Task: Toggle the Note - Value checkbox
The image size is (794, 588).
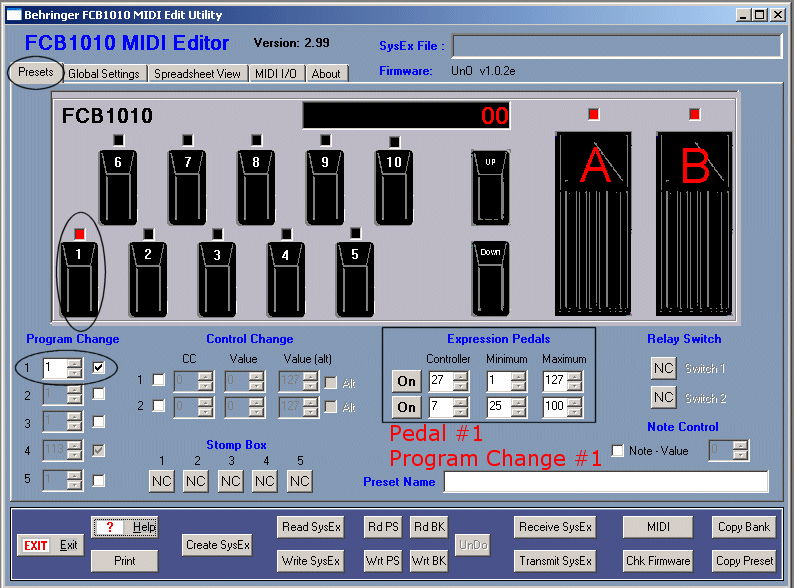Action: coord(618,450)
